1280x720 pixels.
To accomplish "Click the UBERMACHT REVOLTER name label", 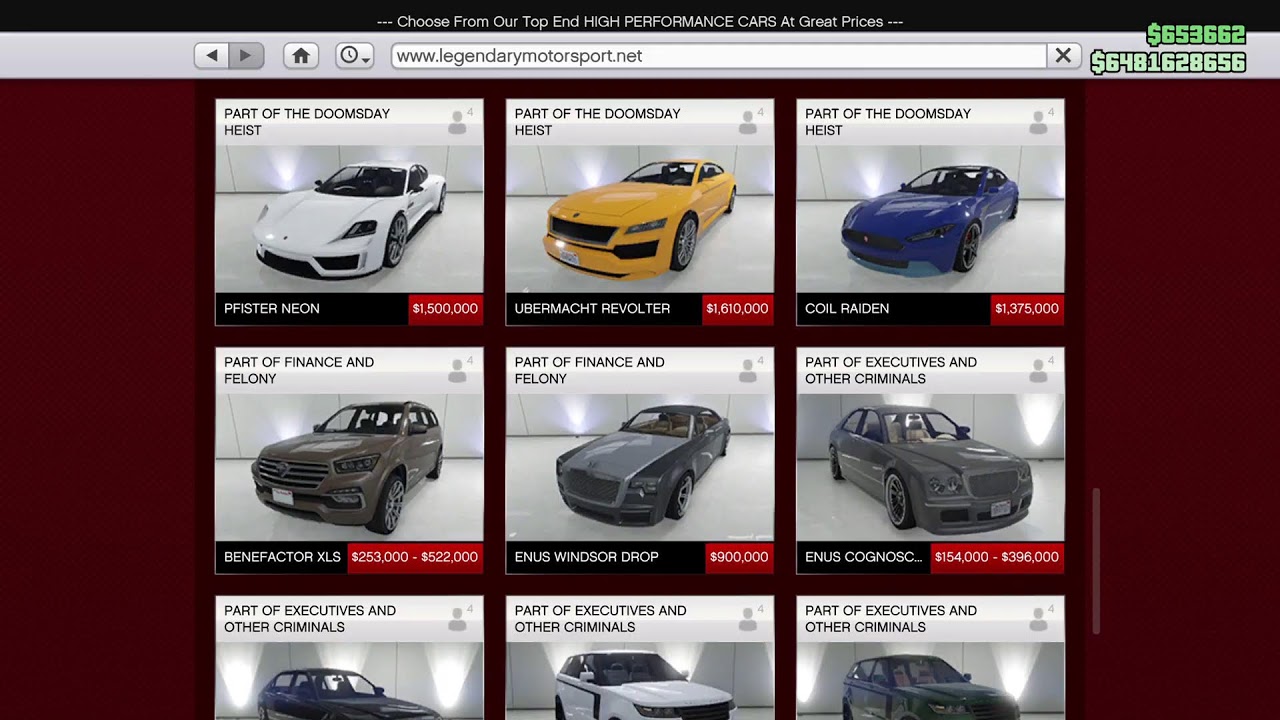I will 592,309.
